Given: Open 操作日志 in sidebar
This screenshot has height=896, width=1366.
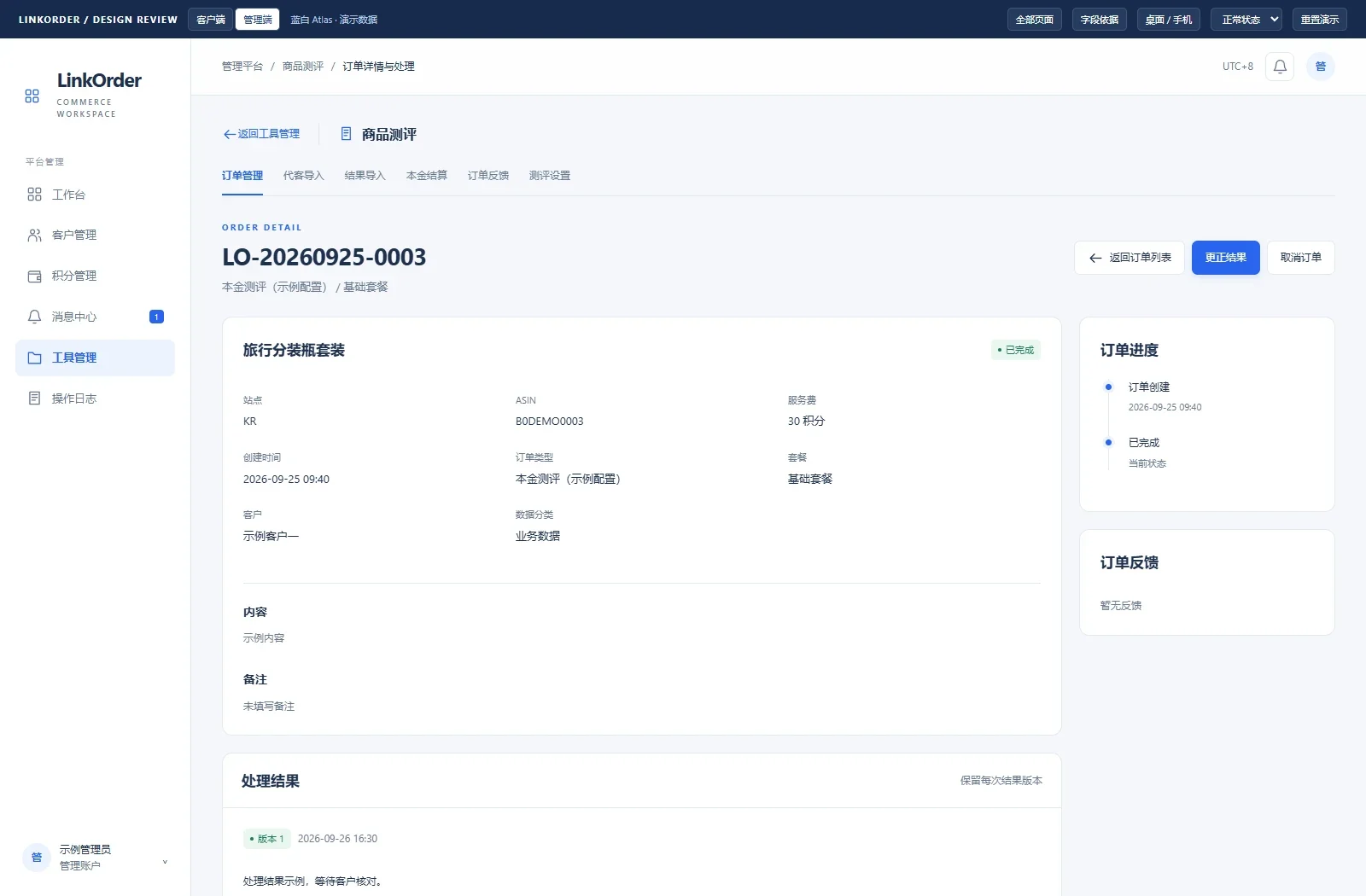Looking at the screenshot, I should point(95,399).
